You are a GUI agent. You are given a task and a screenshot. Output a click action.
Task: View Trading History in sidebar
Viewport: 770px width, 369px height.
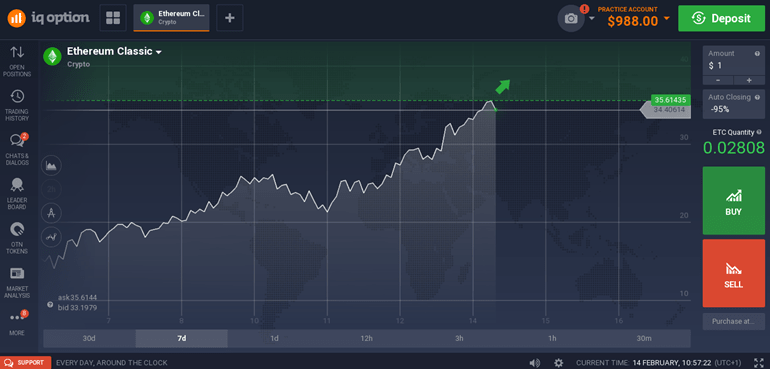pos(17,105)
